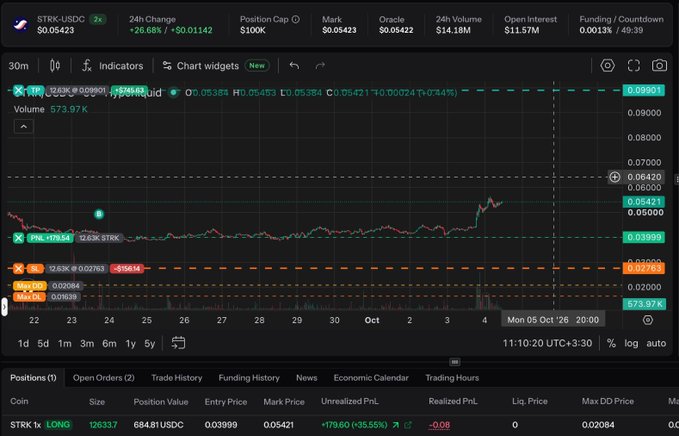679x436 pixels.
Task: Click share icon beside unrealized PnL
Action: (407, 425)
